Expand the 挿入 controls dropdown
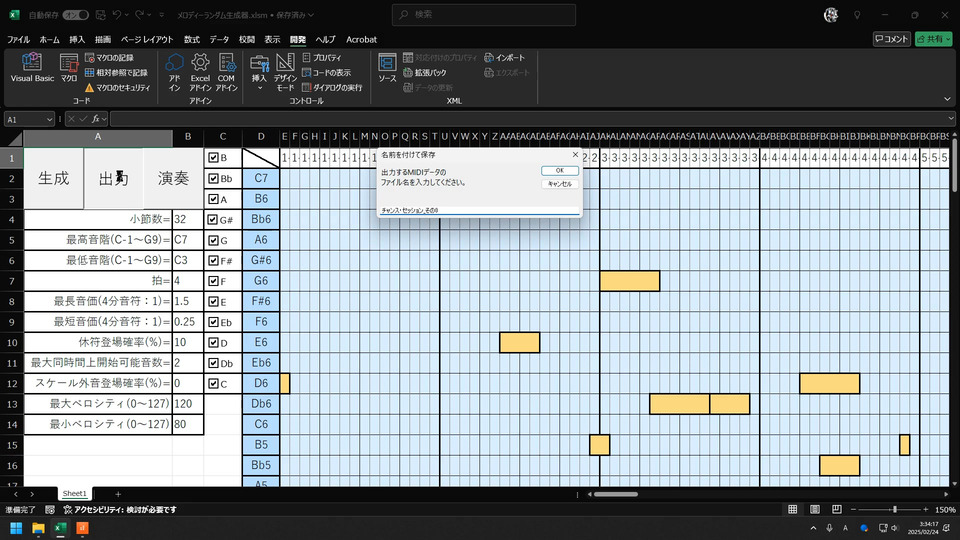The width and height of the screenshot is (960, 540). pos(259,88)
